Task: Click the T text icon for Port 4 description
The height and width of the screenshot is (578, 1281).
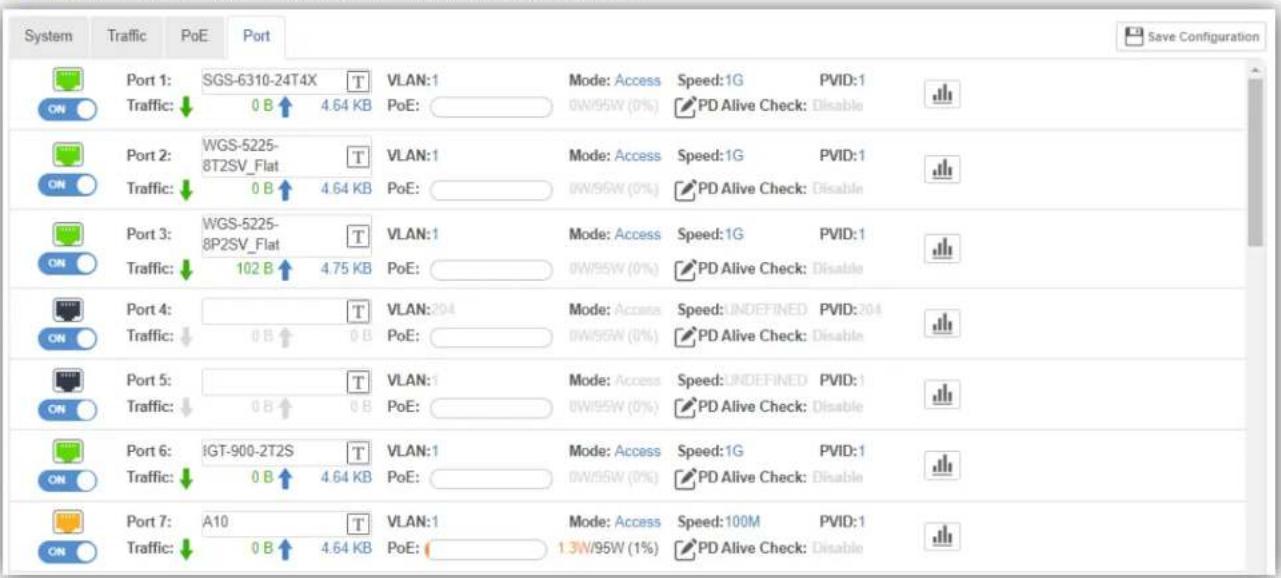Action: 357,311
